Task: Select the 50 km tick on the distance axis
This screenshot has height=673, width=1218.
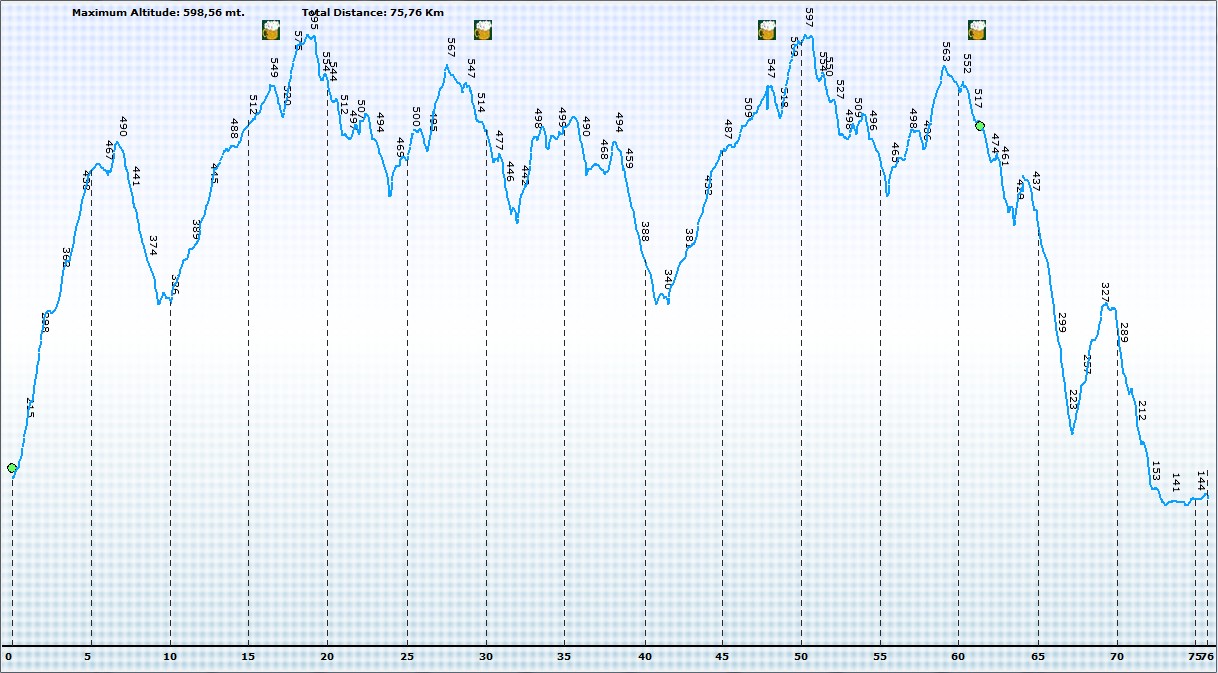Action: point(801,656)
